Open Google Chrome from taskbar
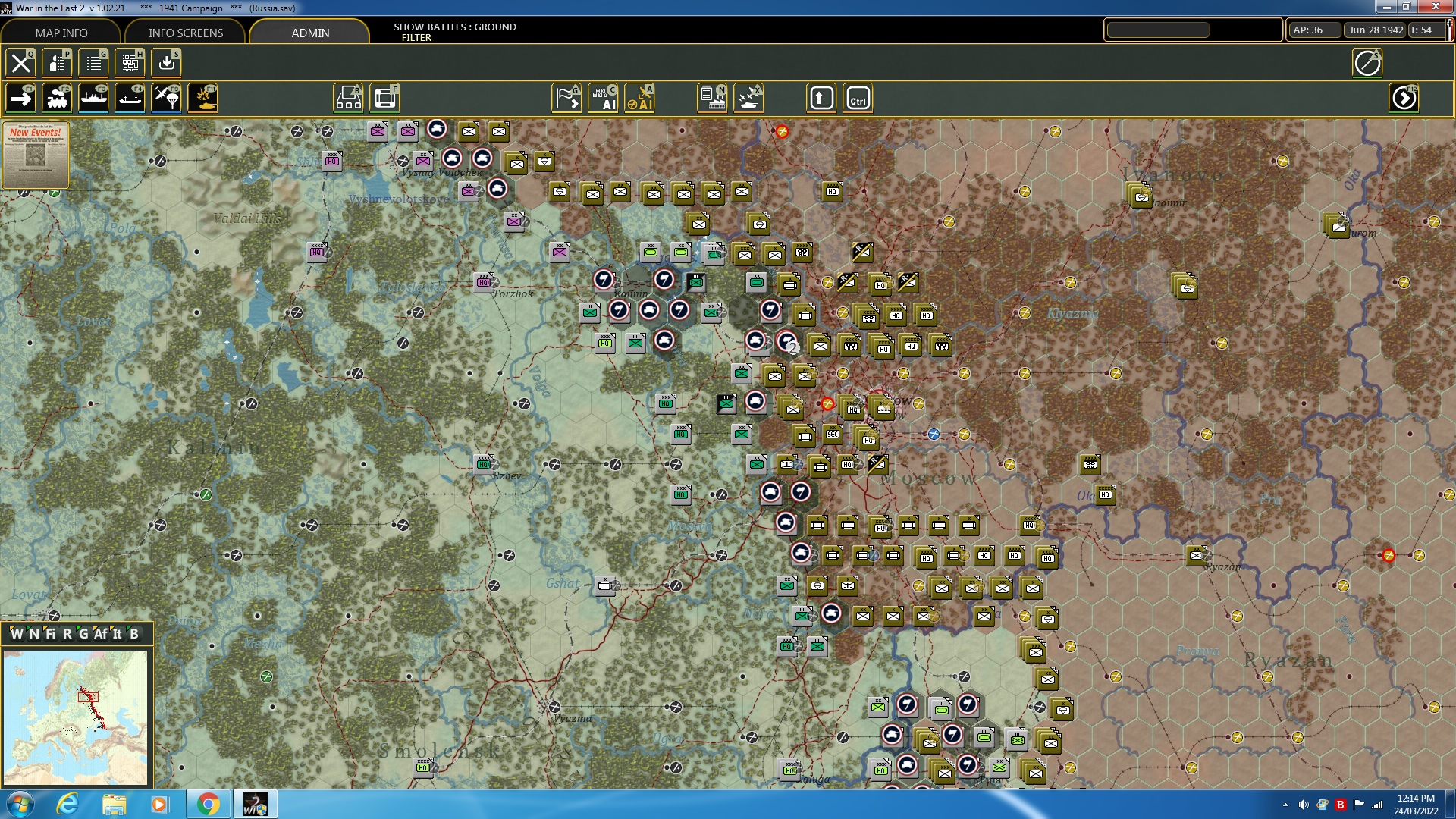Image resolution: width=1456 pixels, height=819 pixels. (208, 804)
